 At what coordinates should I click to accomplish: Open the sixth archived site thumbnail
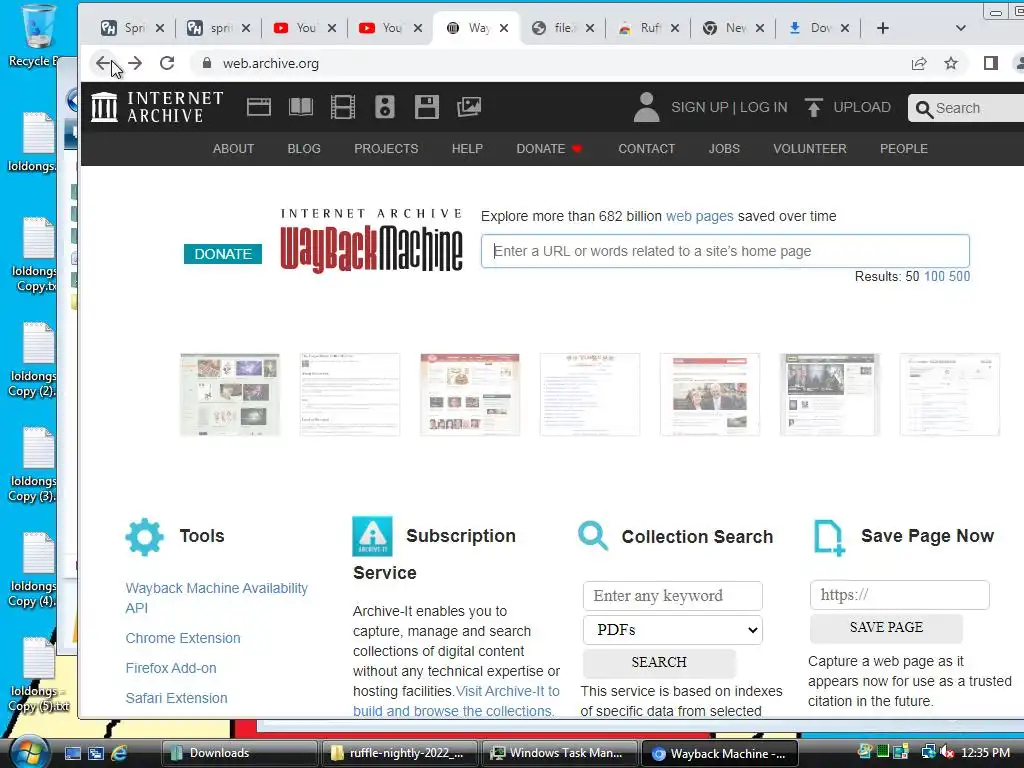point(829,394)
